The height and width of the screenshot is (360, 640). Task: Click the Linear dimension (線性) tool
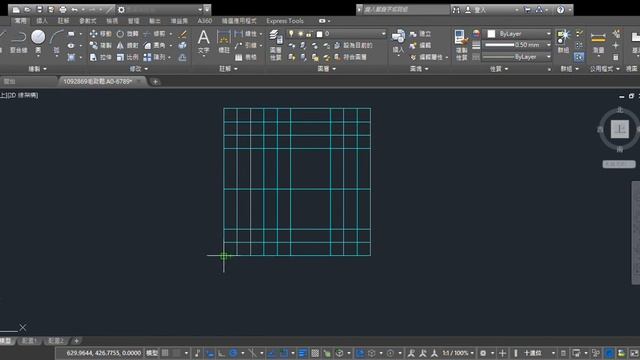246,33
